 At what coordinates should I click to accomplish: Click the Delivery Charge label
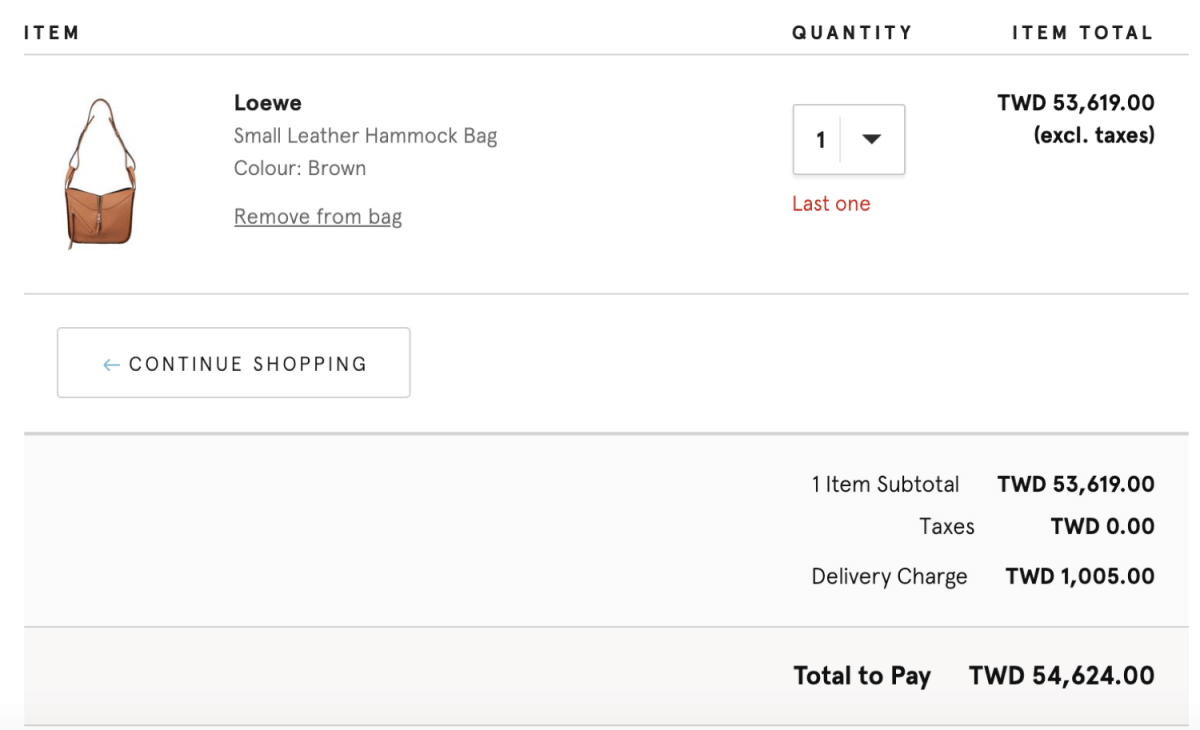(x=889, y=577)
